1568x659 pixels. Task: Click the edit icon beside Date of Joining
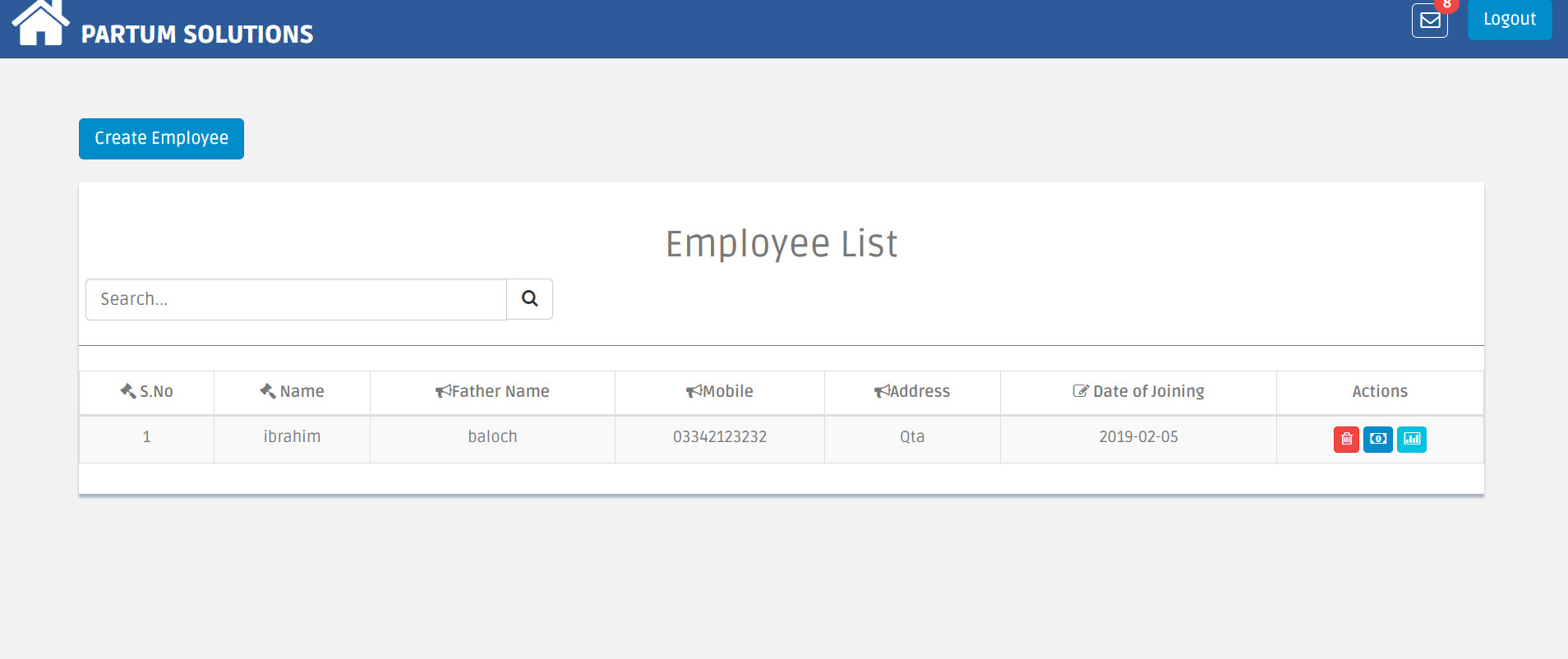[x=1081, y=391]
